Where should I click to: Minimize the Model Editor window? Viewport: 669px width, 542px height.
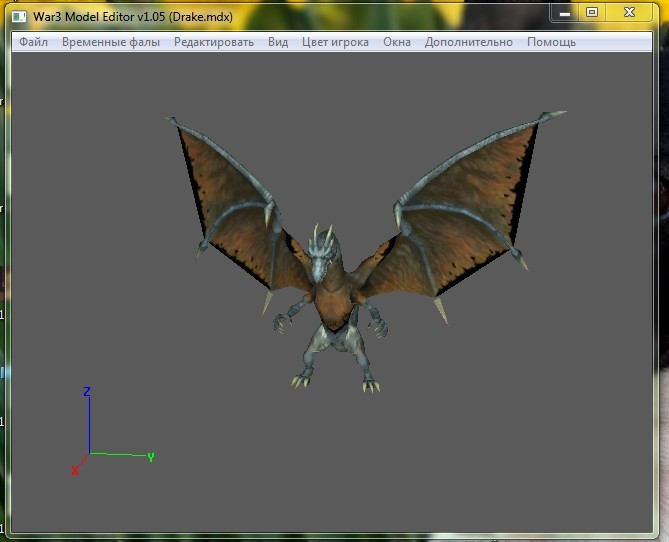566,12
